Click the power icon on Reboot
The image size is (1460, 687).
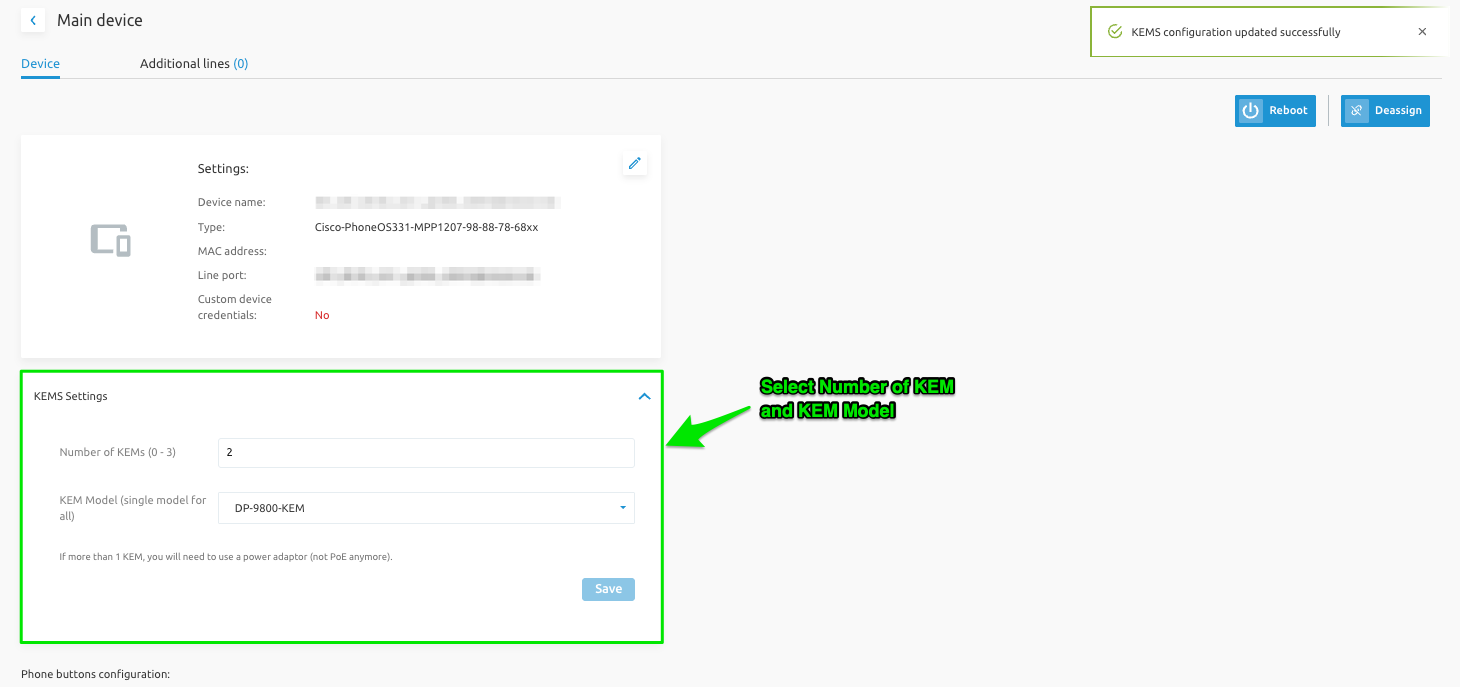click(1251, 111)
